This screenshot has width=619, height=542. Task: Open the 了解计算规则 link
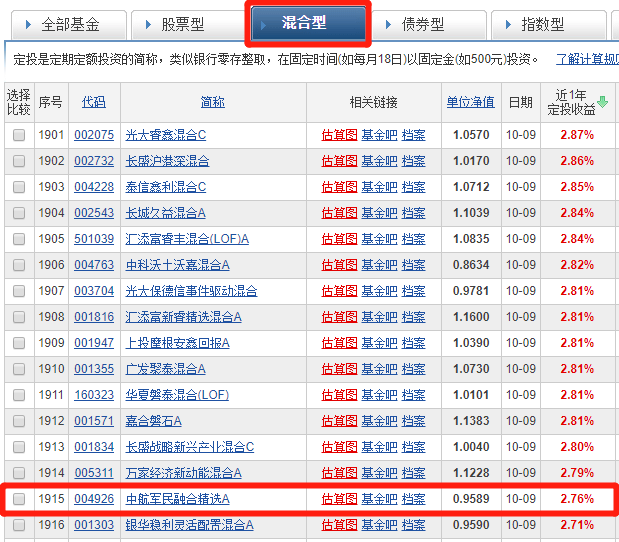point(587,60)
